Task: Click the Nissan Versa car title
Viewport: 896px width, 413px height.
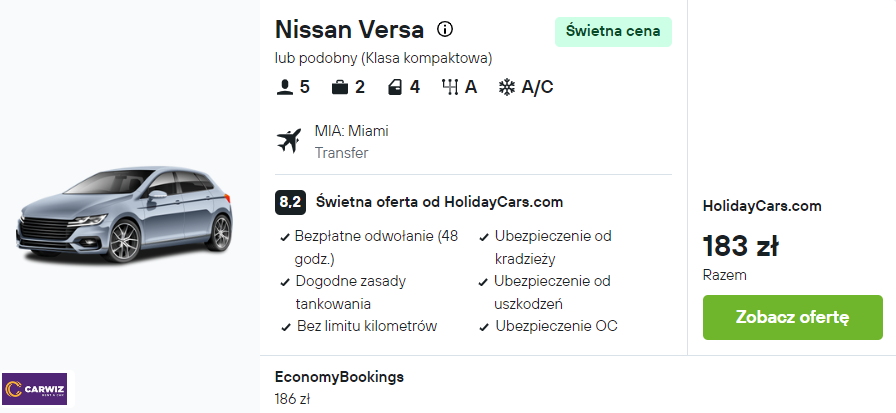Action: (x=350, y=30)
